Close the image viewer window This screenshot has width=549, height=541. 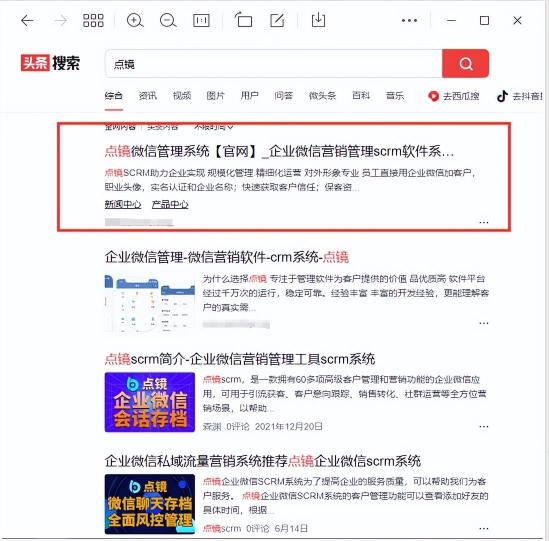pos(517,21)
